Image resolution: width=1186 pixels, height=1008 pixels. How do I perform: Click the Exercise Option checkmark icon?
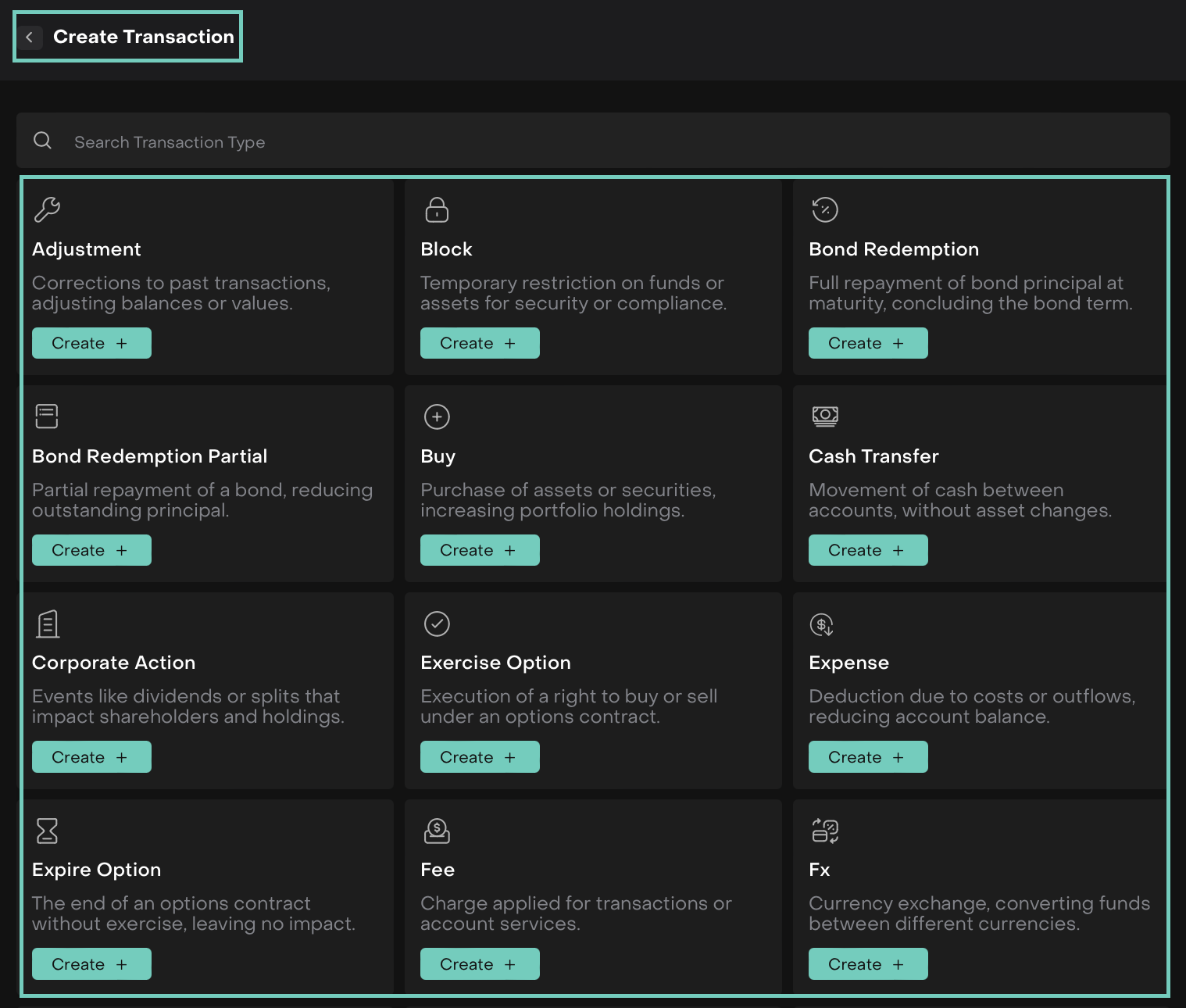click(x=436, y=624)
